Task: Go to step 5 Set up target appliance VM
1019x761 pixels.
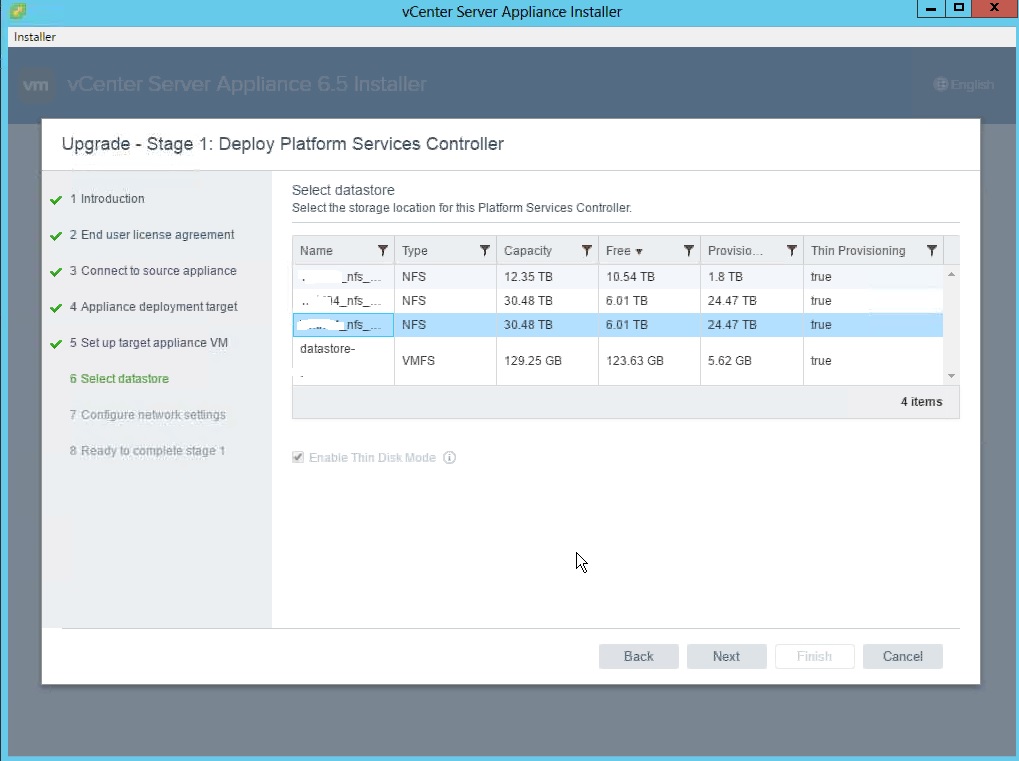Action: [154, 343]
